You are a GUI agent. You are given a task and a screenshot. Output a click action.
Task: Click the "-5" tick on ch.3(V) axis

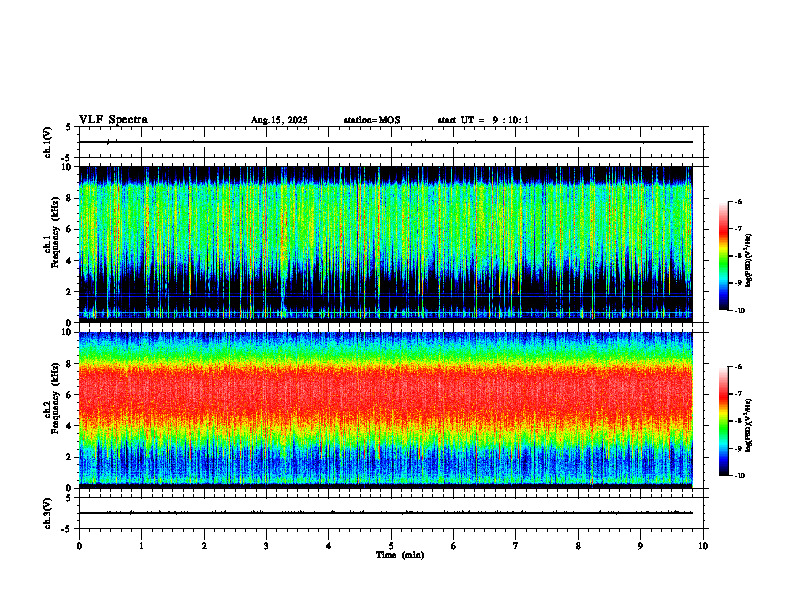pyautogui.click(x=67, y=529)
